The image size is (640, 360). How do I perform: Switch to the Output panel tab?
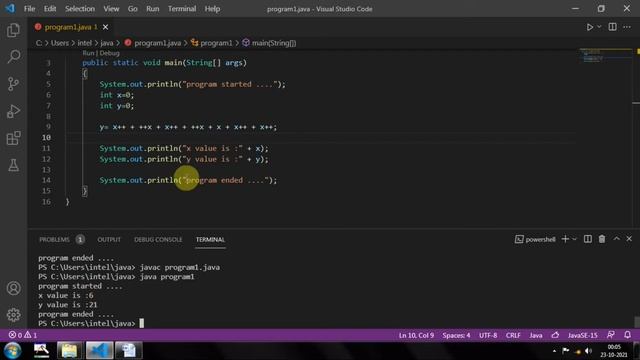click(x=109, y=240)
